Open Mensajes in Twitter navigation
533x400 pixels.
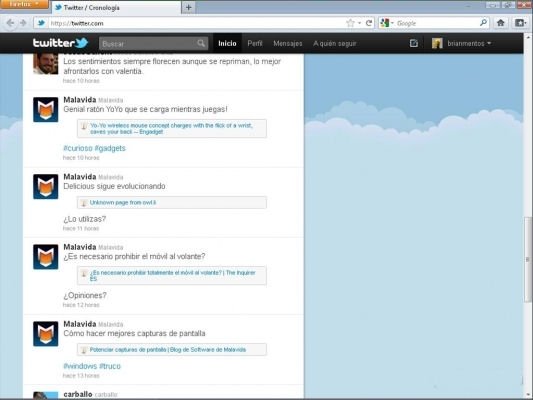click(288, 44)
